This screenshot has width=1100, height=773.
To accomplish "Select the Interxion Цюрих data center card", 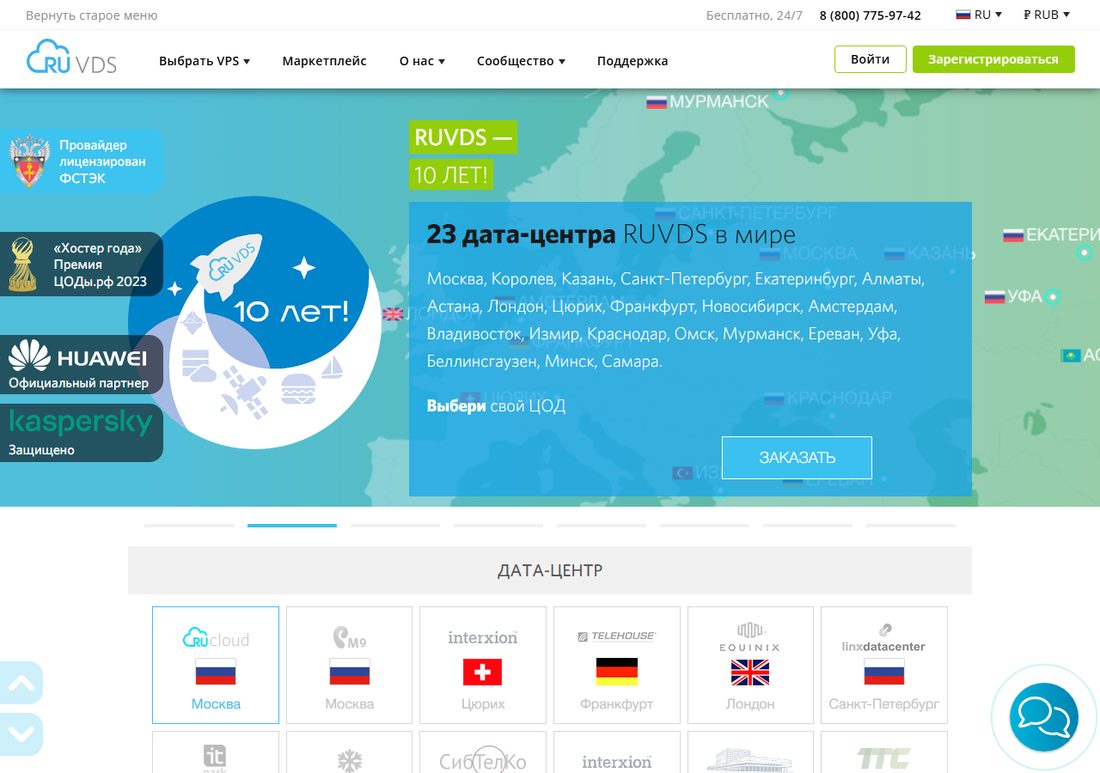I will pos(483,665).
